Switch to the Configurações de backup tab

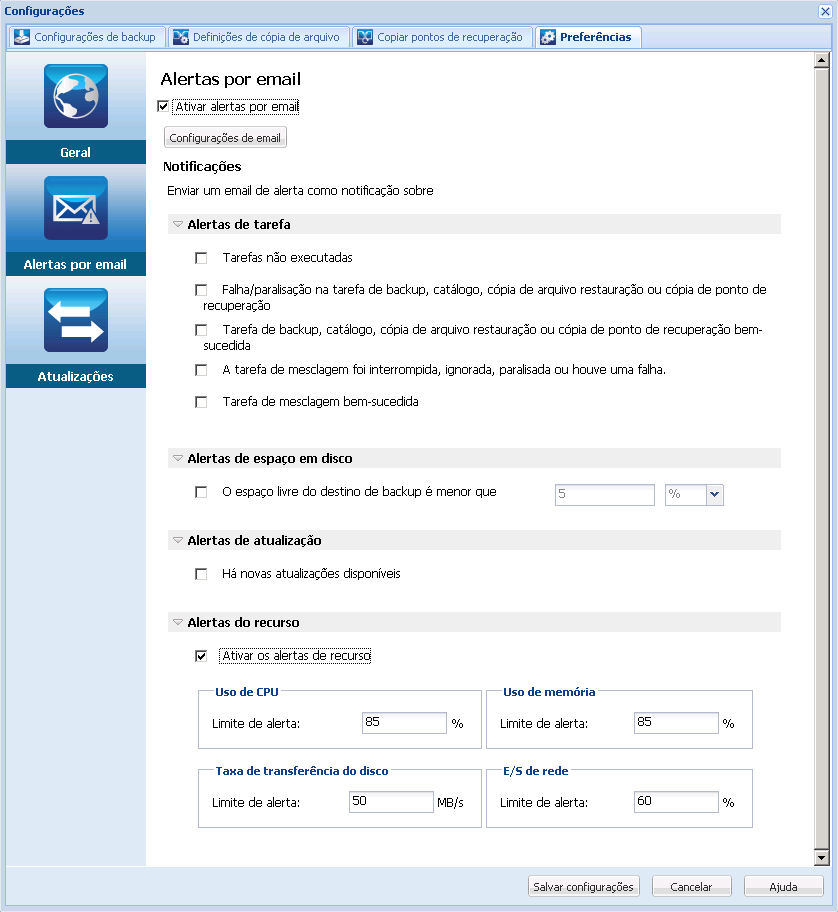point(86,36)
